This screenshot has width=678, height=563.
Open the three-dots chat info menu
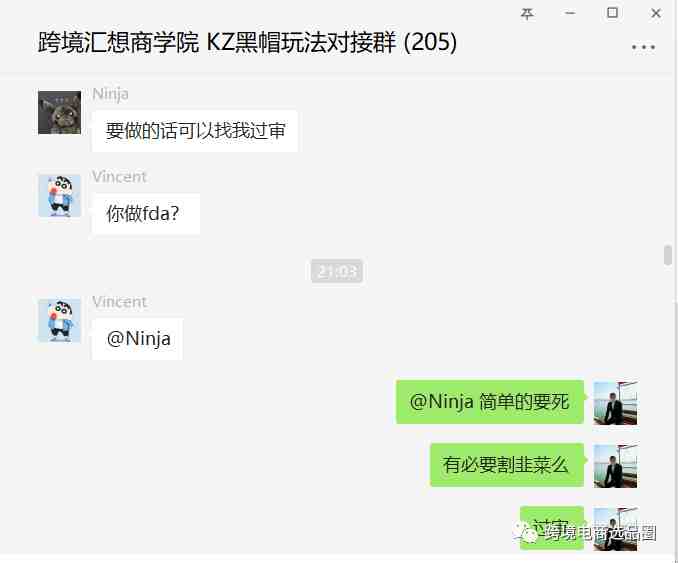coord(643,47)
